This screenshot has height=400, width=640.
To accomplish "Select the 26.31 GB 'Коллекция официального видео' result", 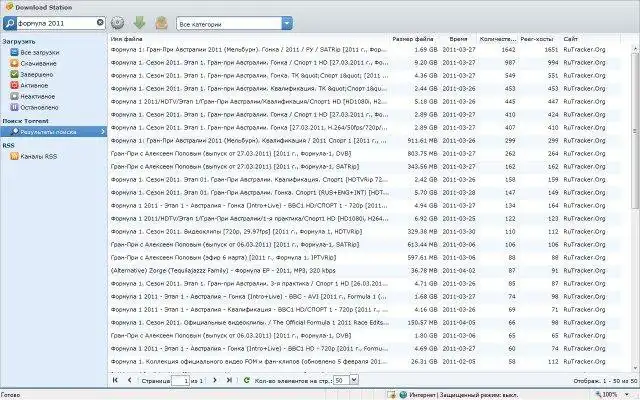I will tap(365, 362).
